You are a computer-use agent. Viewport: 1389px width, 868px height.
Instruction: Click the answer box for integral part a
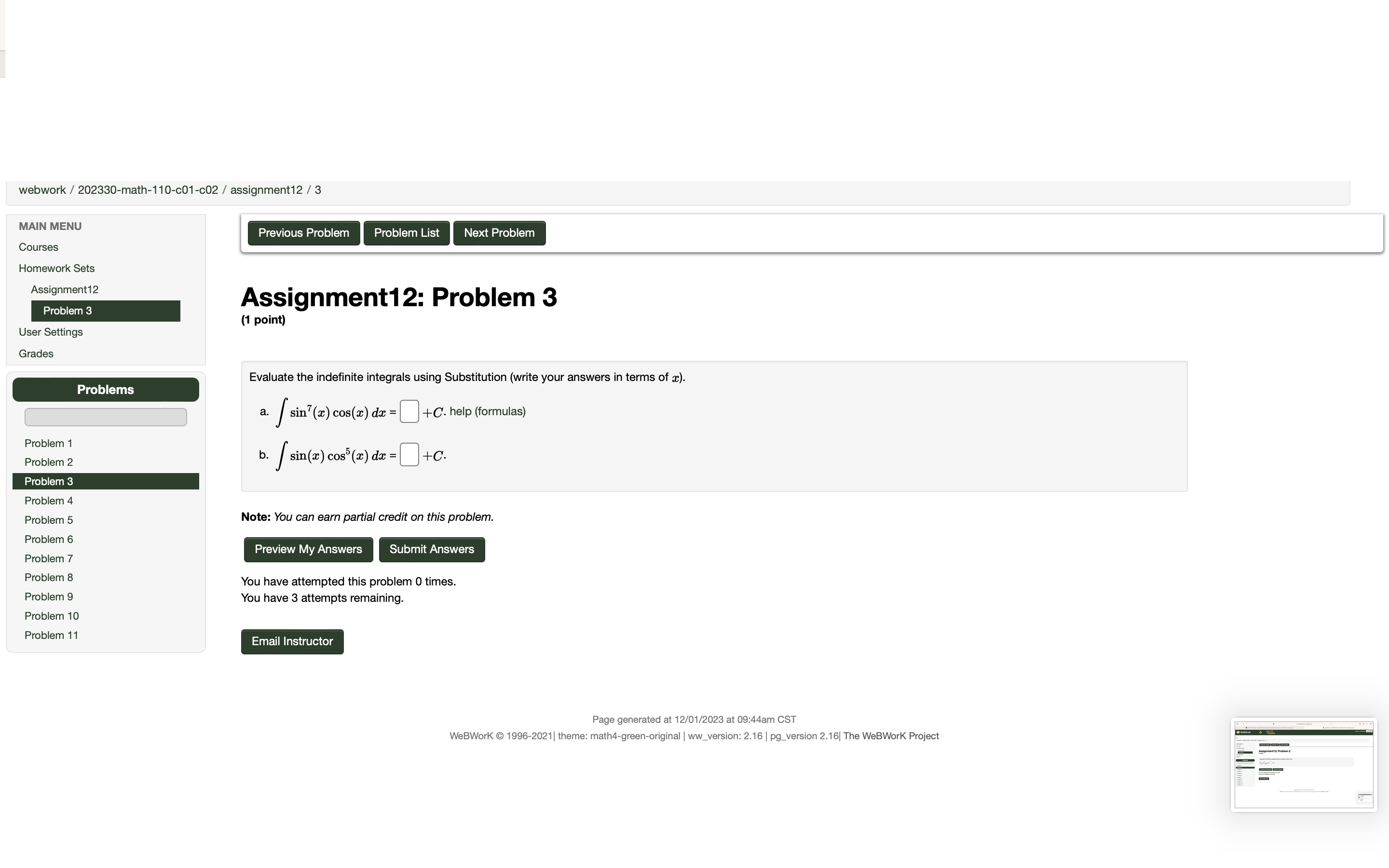point(408,411)
